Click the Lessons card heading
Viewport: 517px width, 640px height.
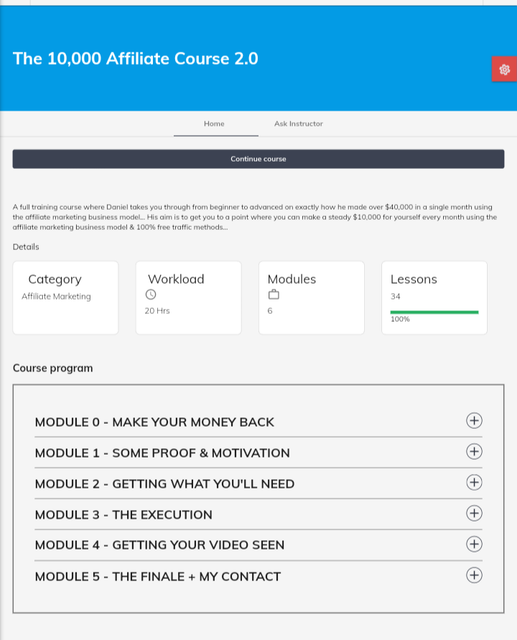click(414, 279)
